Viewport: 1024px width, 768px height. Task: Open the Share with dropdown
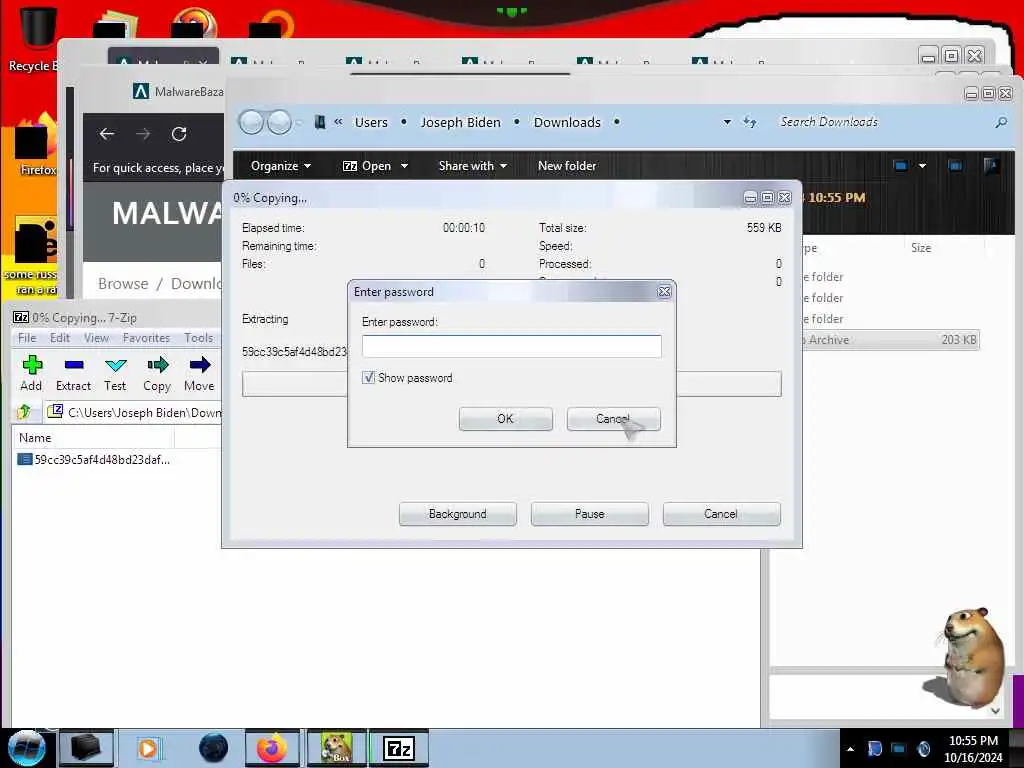473,166
